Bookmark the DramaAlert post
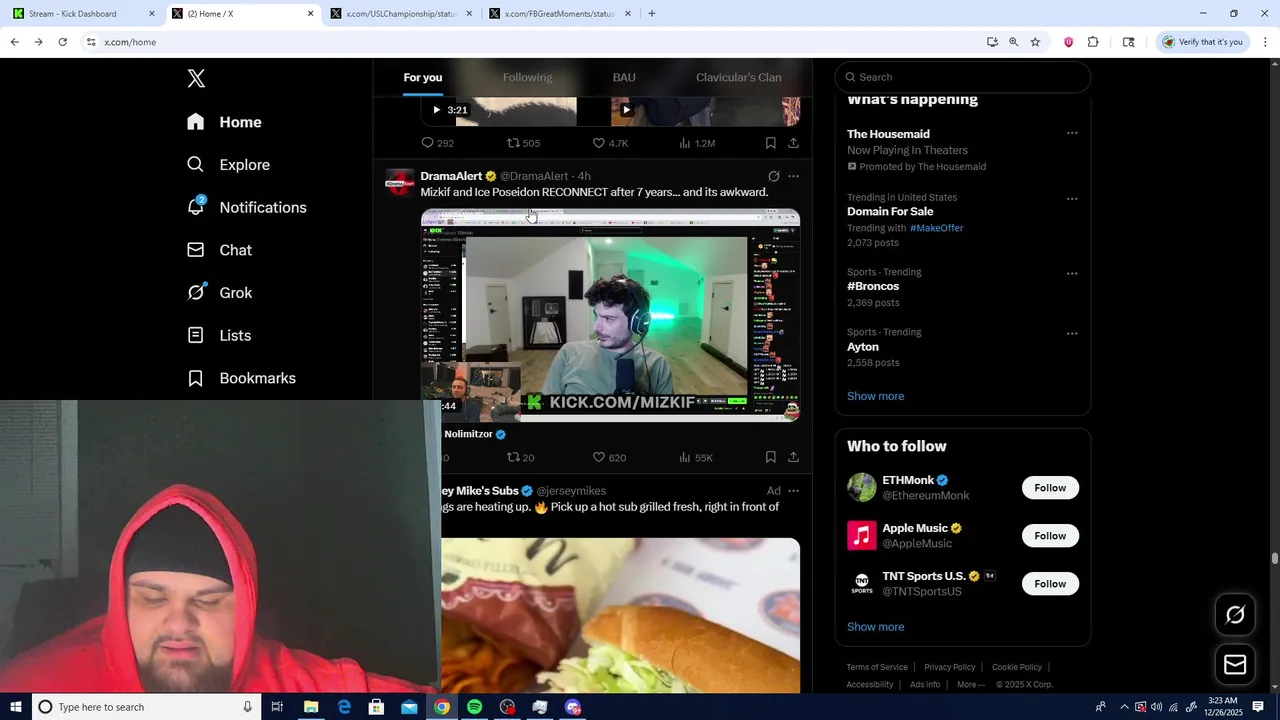 pyautogui.click(x=770, y=457)
